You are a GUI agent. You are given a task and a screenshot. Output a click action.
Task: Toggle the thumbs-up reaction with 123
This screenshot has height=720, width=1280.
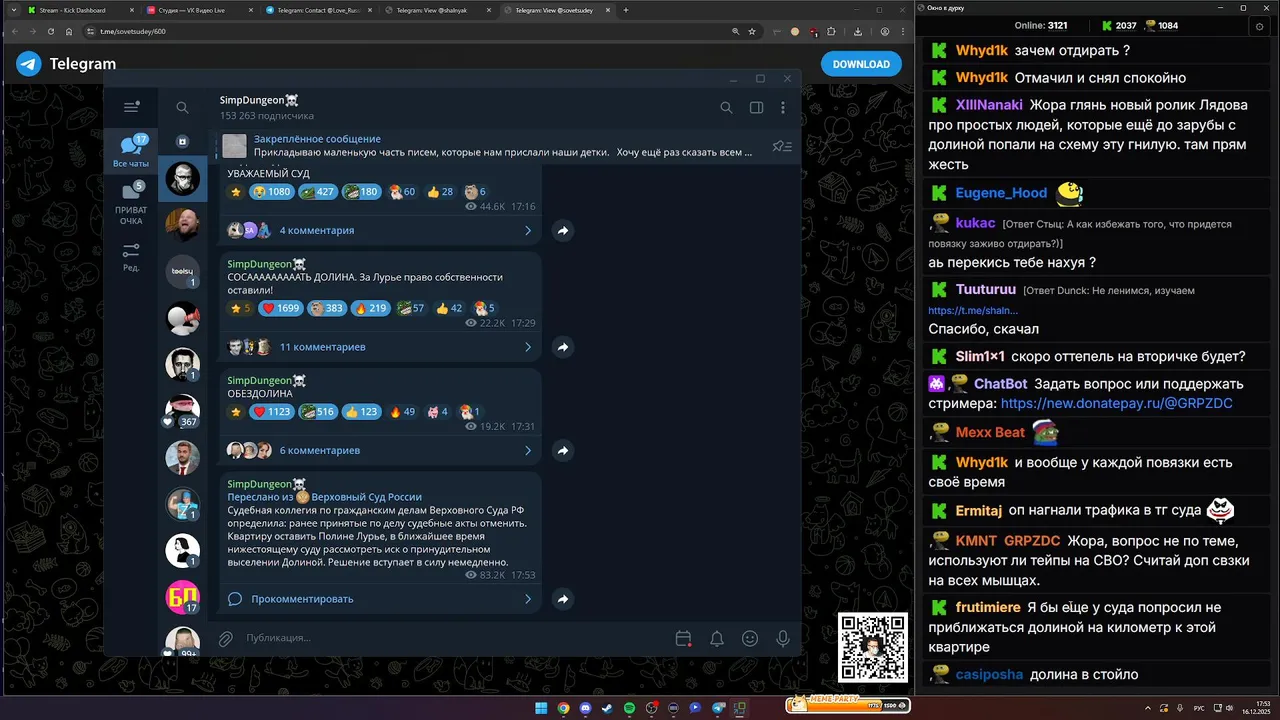pyautogui.click(x=362, y=412)
